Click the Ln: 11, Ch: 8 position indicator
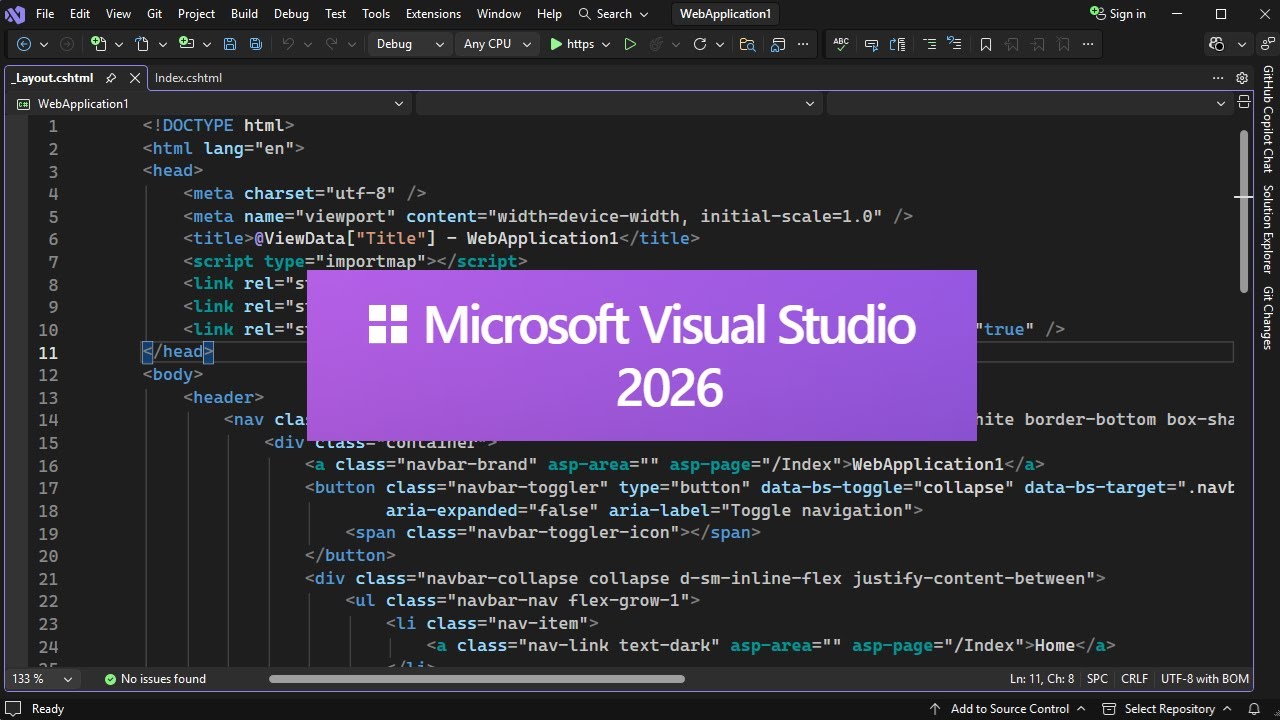 click(1042, 678)
